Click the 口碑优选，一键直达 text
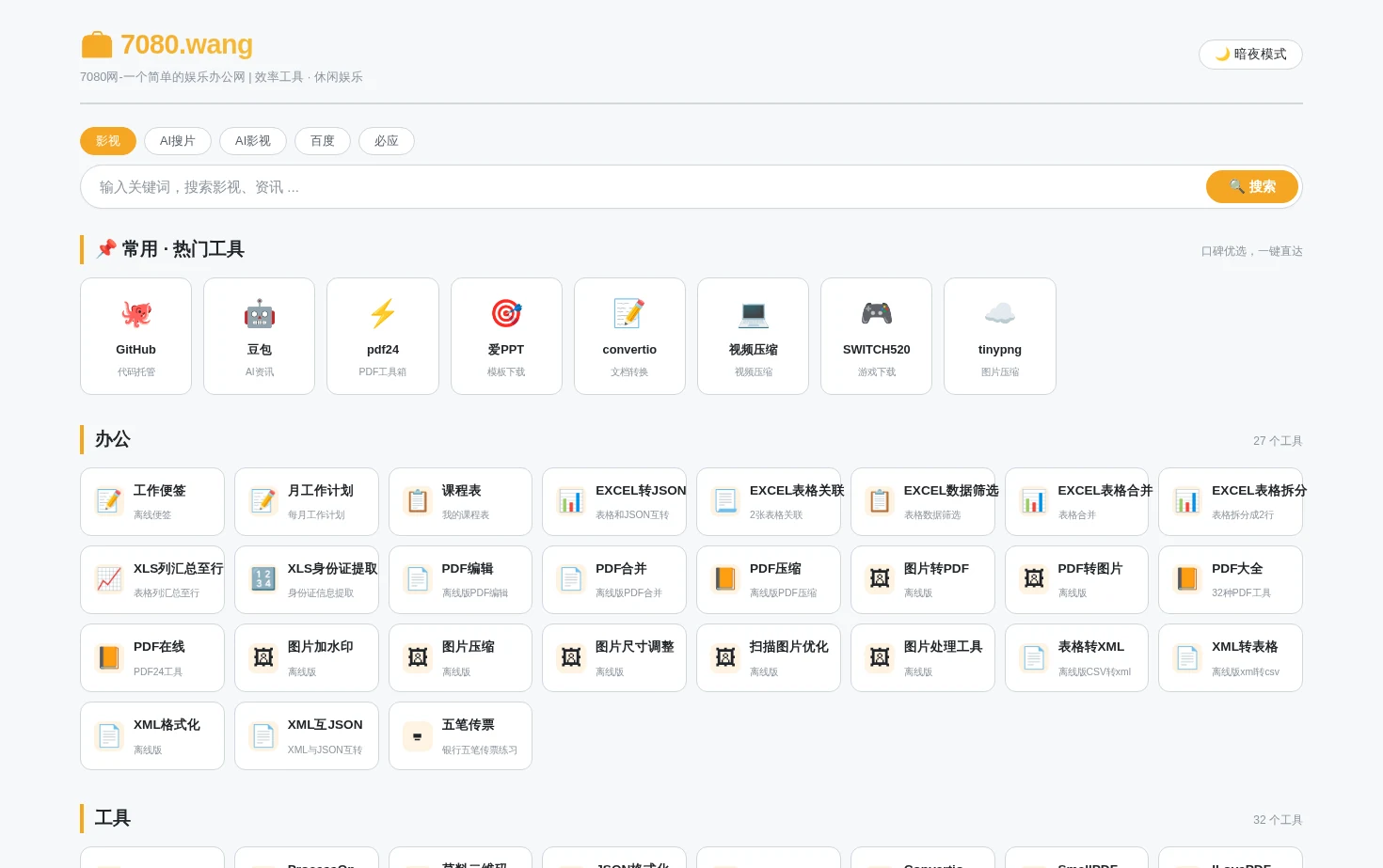This screenshot has height=868, width=1383. click(1252, 251)
